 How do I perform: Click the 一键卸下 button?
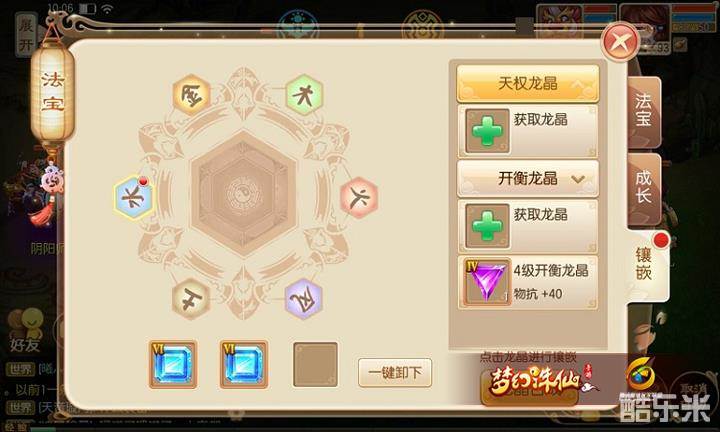(395, 373)
